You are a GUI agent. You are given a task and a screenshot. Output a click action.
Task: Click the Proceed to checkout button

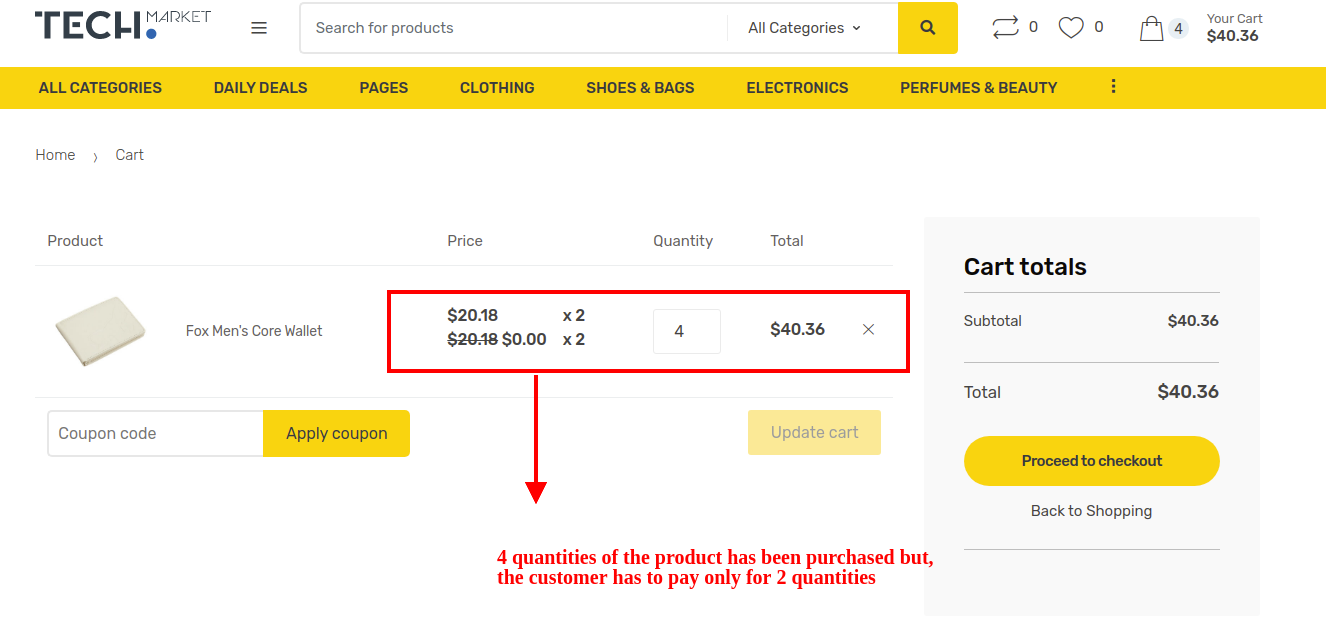pos(1091,461)
